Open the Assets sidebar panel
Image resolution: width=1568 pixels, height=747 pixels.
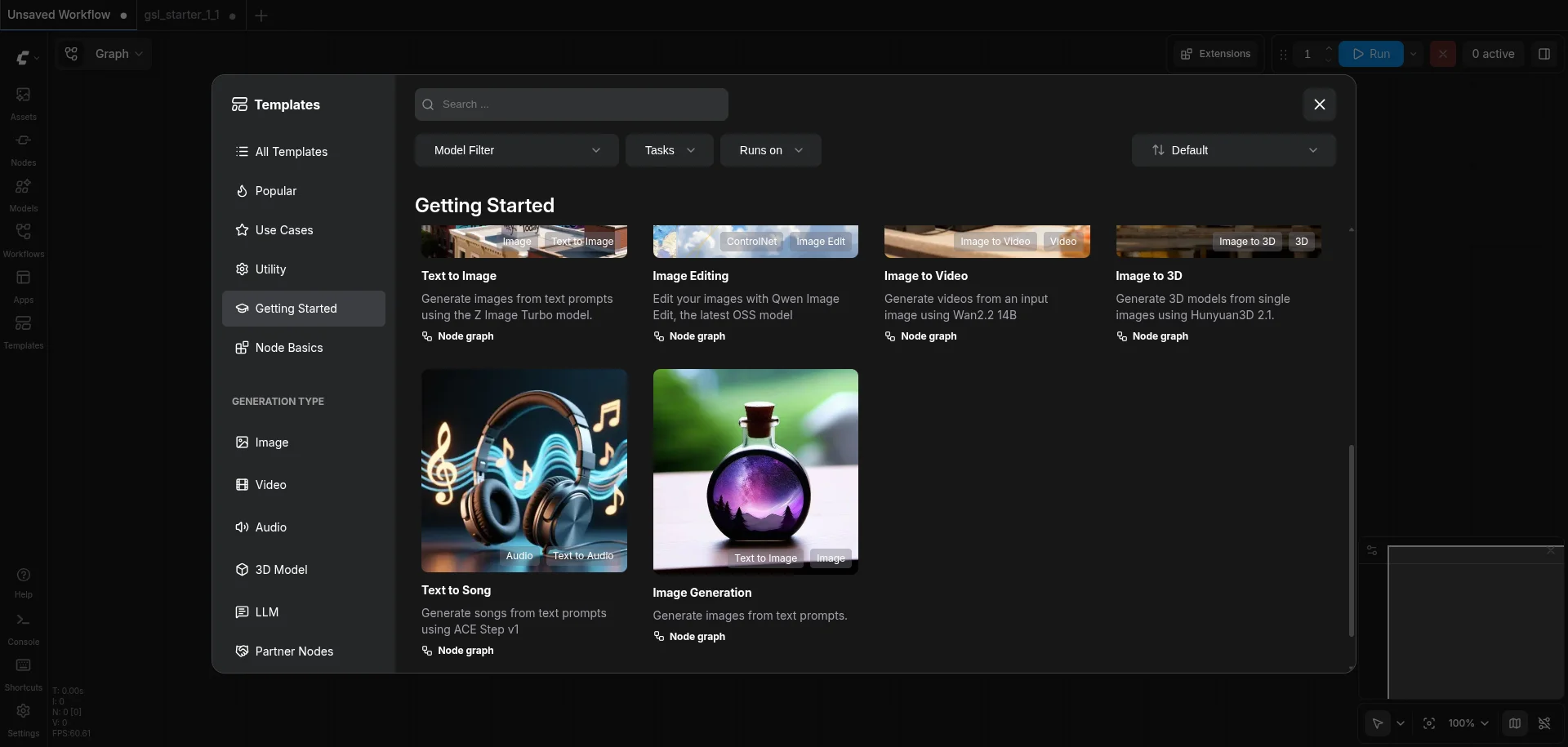[x=23, y=103]
